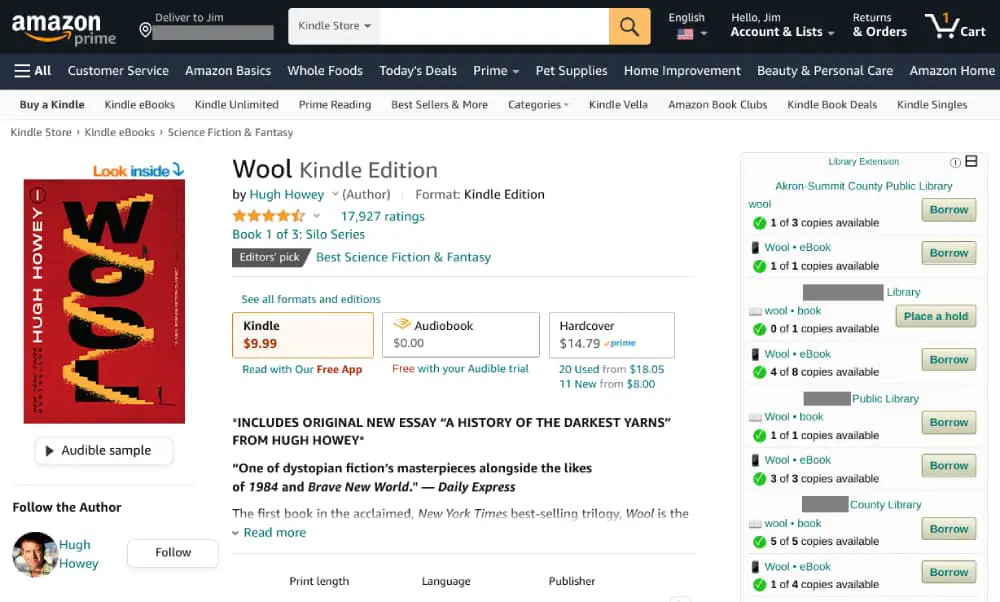1000x602 pixels.
Task: Open the All hamburger menu
Action: tap(33, 71)
